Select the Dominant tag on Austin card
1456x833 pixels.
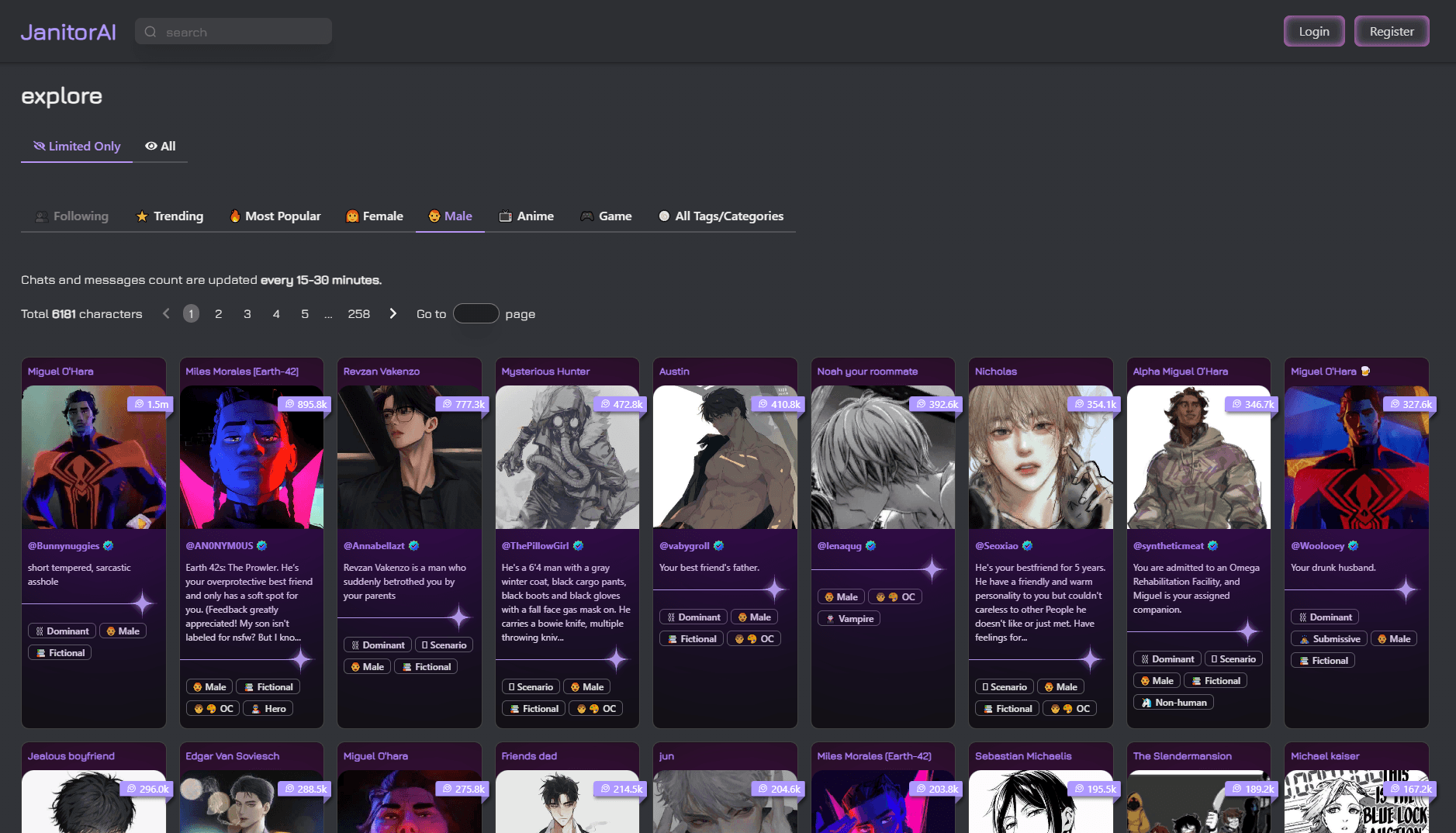693,617
